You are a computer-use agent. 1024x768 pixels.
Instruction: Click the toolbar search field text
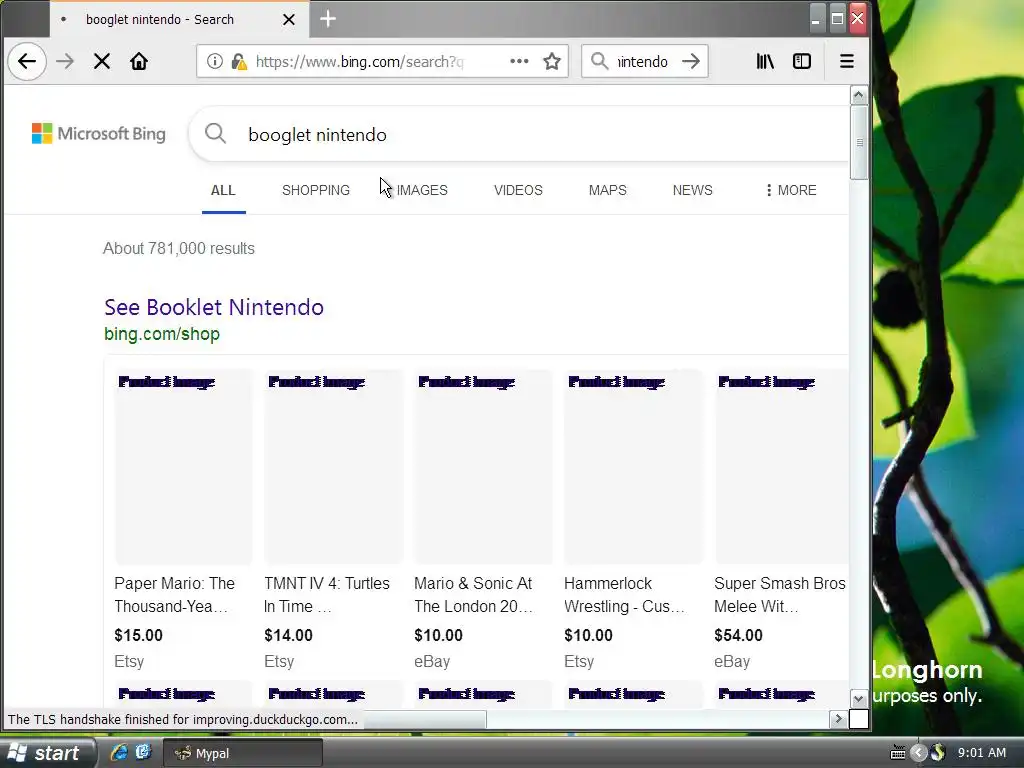(x=643, y=61)
